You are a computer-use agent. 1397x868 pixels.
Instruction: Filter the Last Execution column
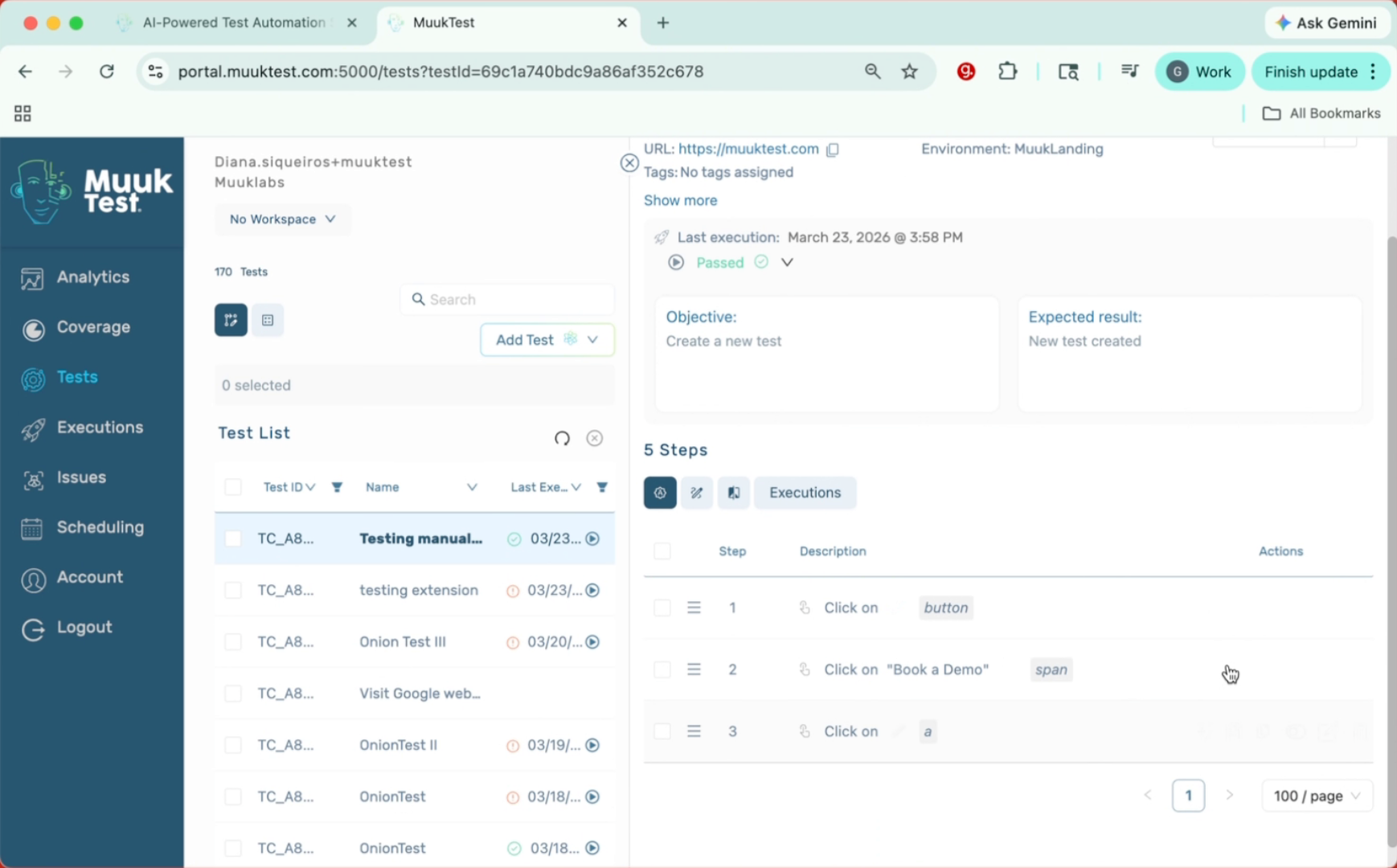point(602,487)
